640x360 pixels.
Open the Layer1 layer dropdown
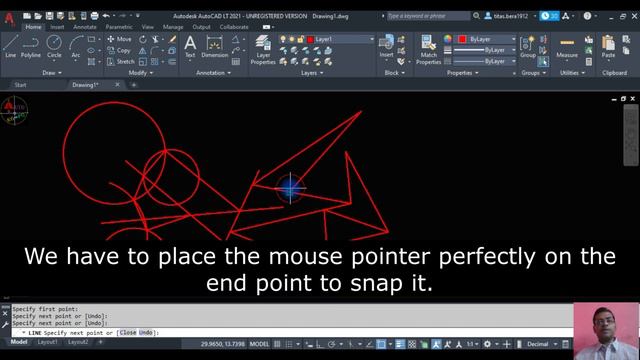371,39
